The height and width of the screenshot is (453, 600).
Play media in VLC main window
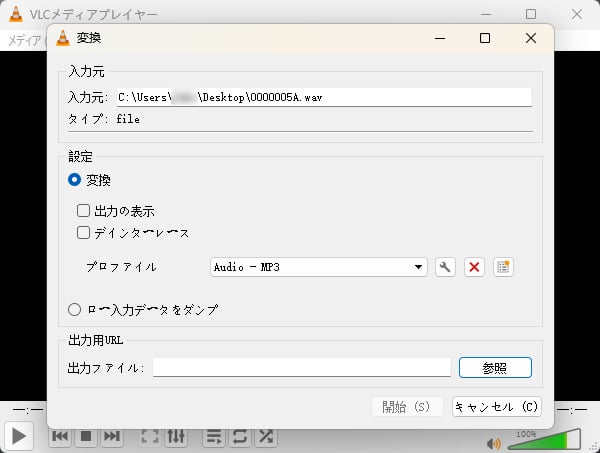tap(18, 436)
